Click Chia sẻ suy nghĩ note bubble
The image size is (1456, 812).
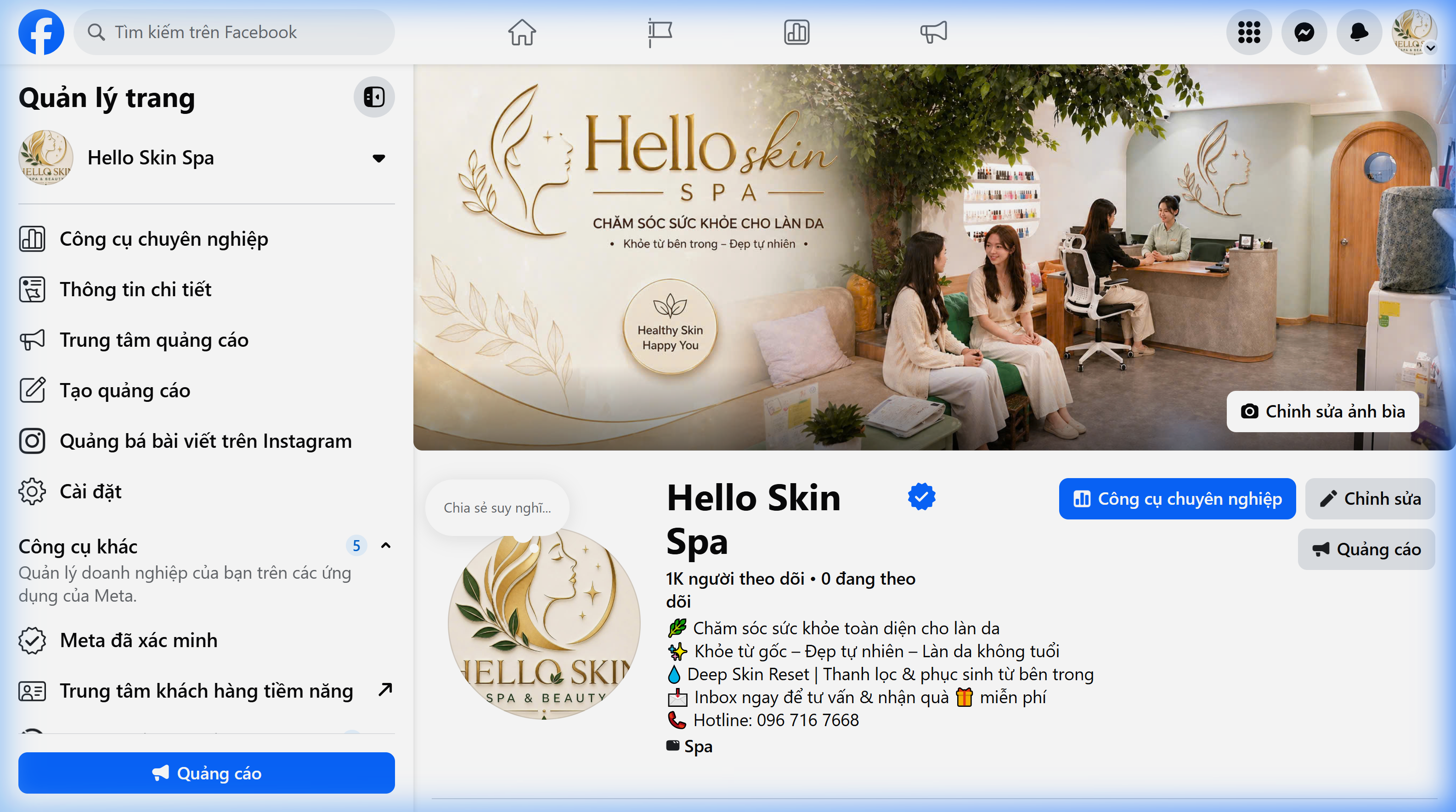[497, 507]
